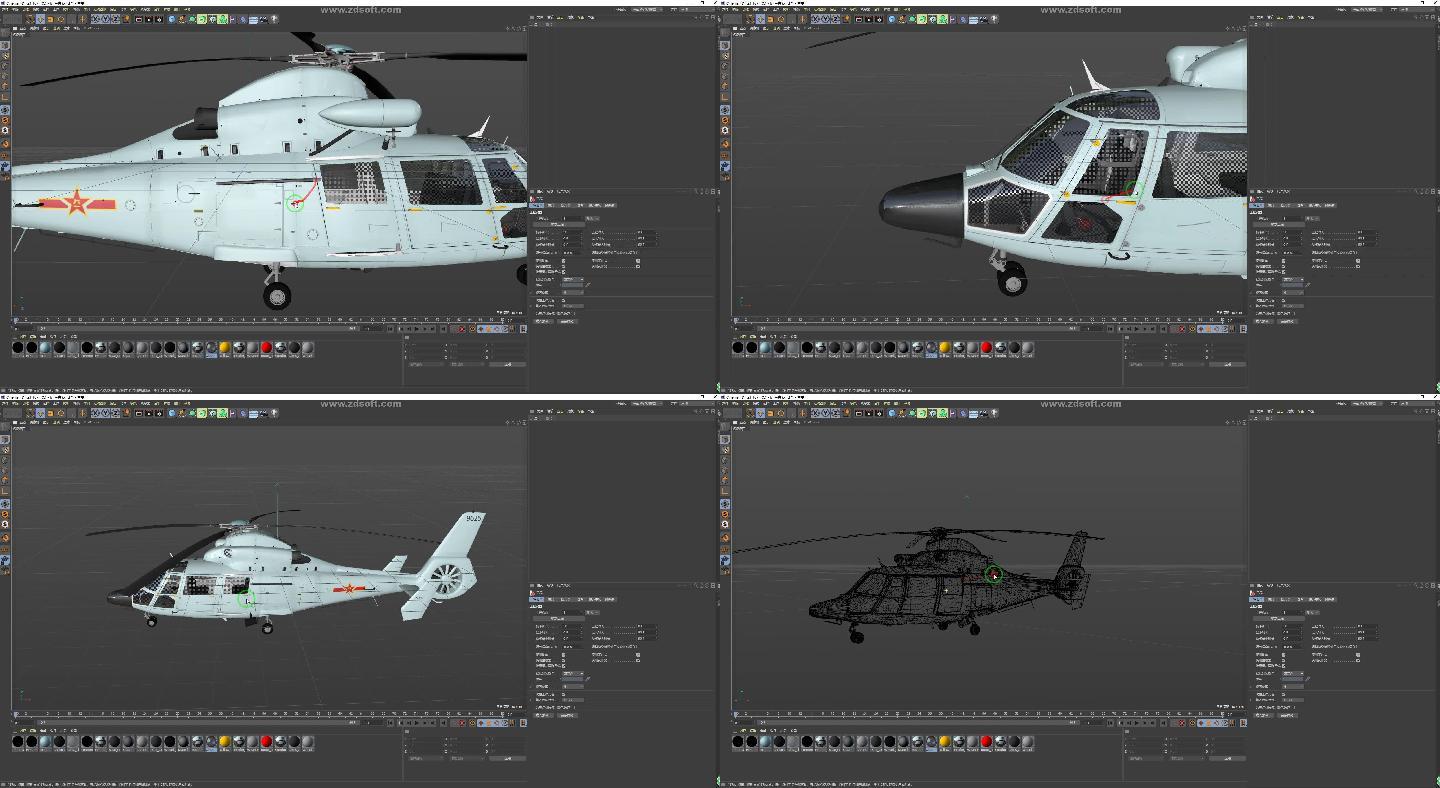
Task: Open the attributes dropdown above pencil in cockpit window
Action: [1293, 279]
